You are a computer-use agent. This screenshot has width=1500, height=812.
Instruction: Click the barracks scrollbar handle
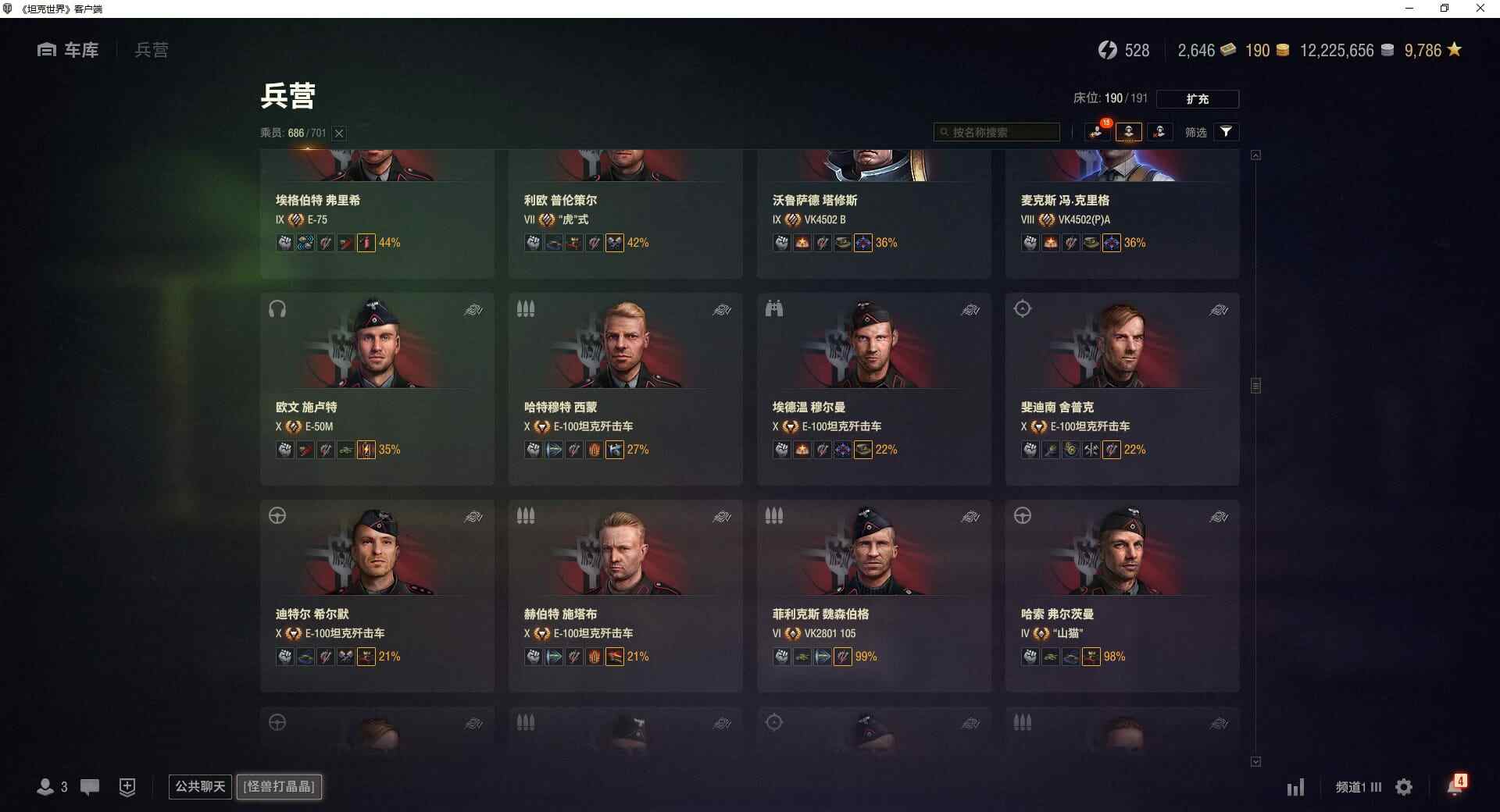point(1255,386)
